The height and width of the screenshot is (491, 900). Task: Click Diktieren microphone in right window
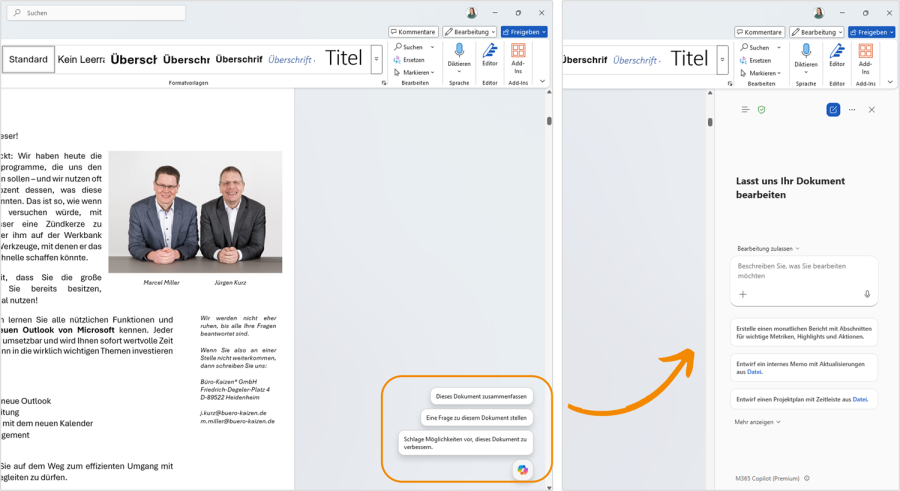pyautogui.click(x=806, y=51)
